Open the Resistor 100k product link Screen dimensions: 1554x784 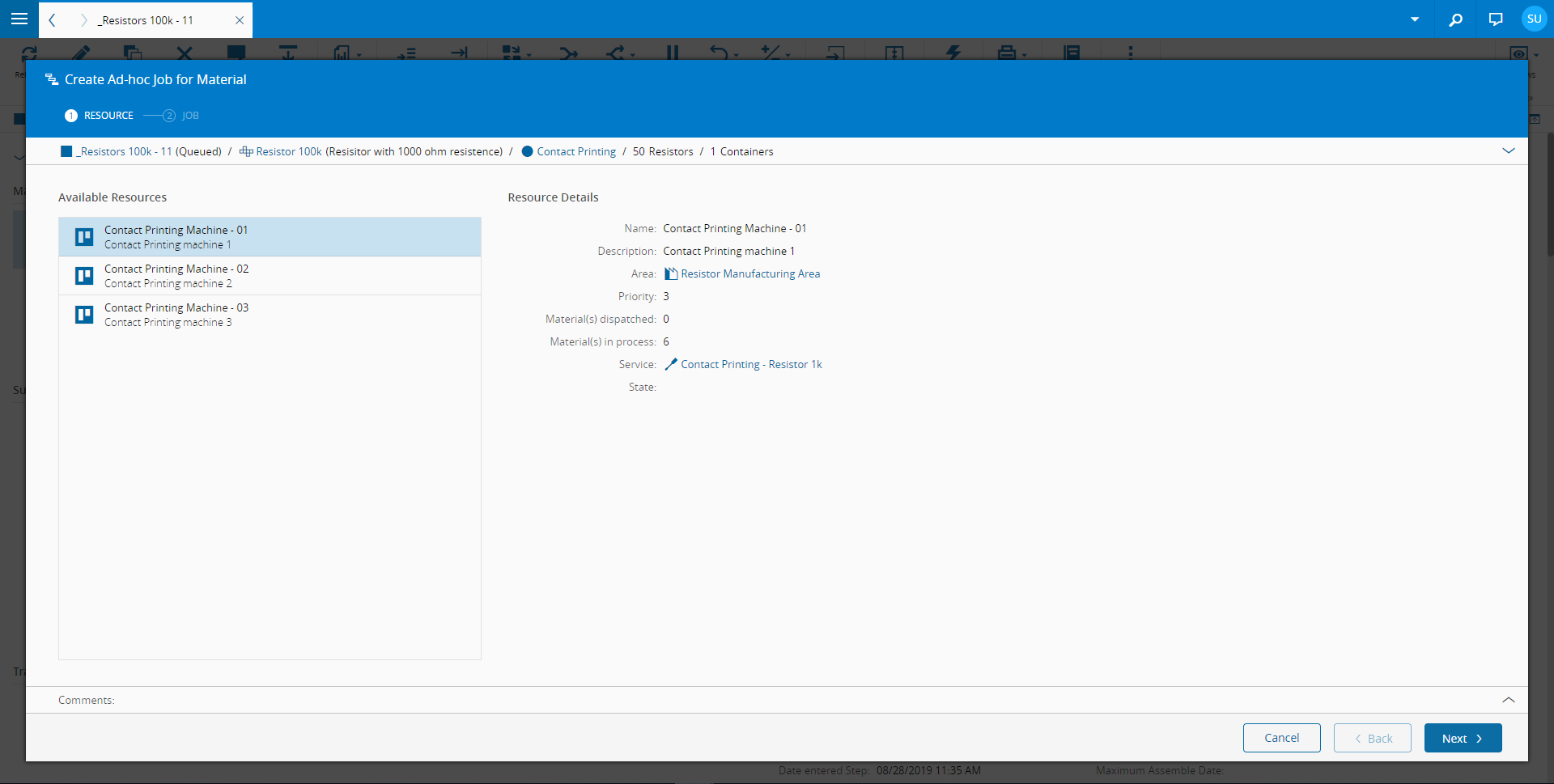288,152
